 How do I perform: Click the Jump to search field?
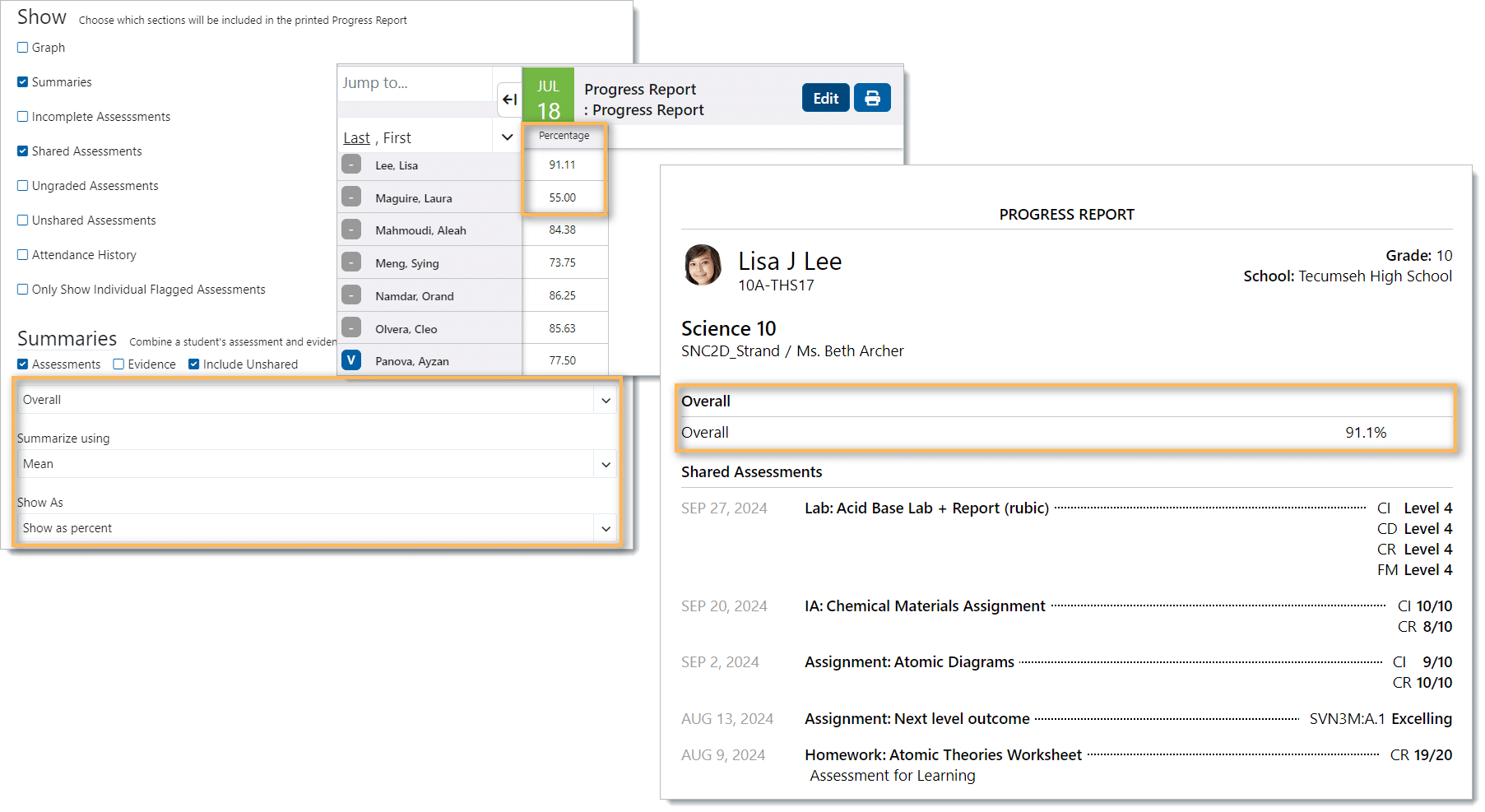(415, 83)
